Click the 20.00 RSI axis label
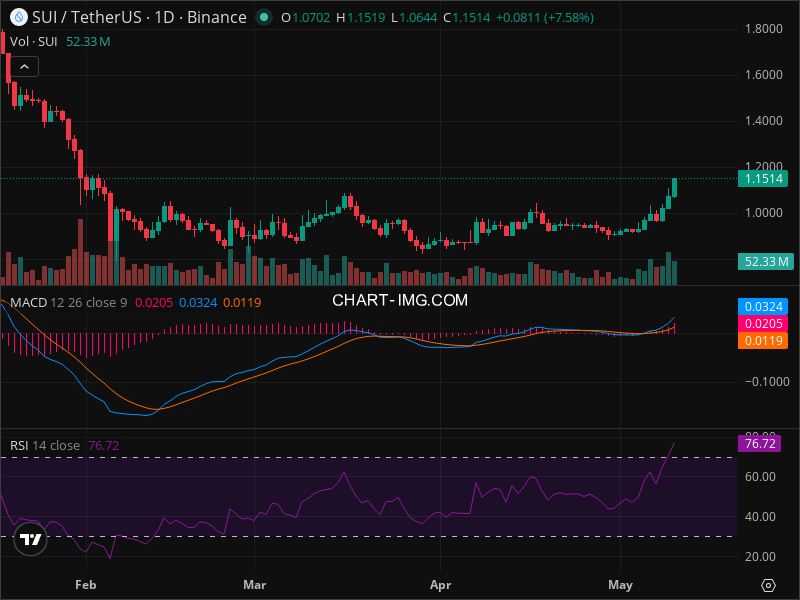Viewport: 800px width, 600px height. point(760,557)
